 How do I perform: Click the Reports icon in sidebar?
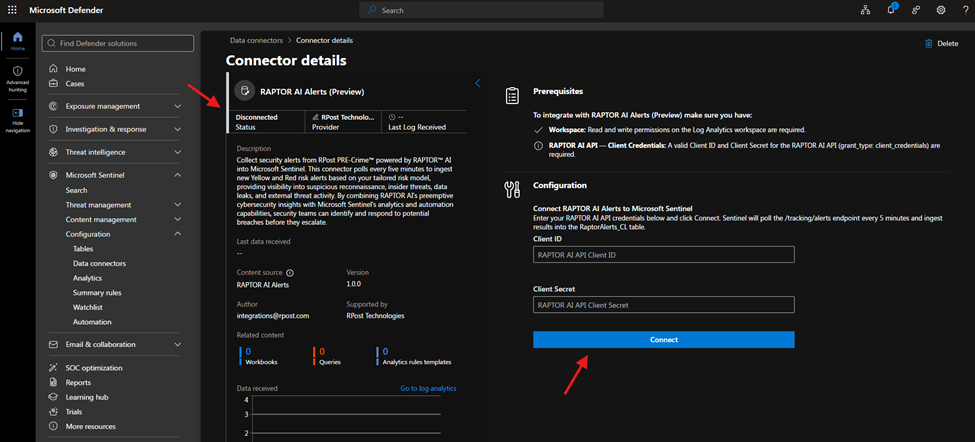pyautogui.click(x=53, y=382)
